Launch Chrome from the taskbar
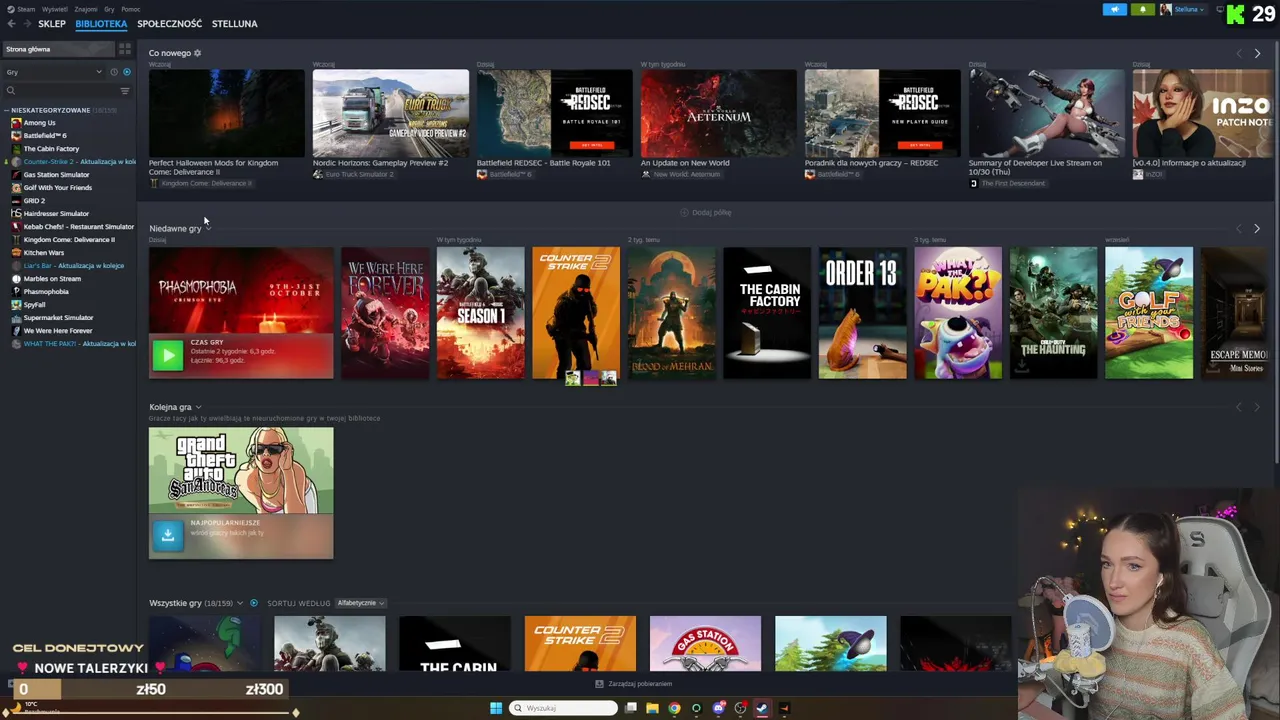1280x720 pixels. point(674,708)
